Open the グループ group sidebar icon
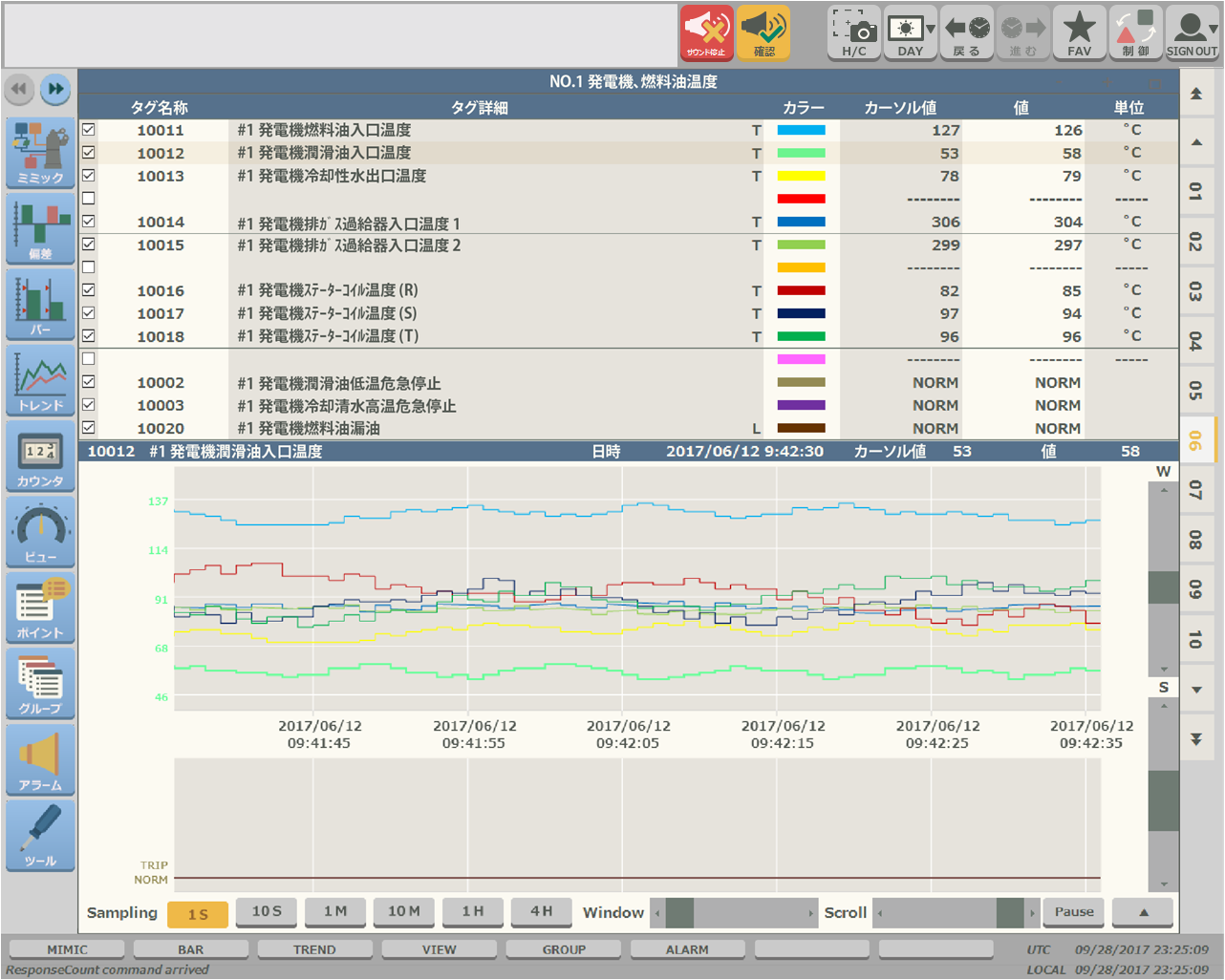This screenshot has width=1225, height=980. tap(40, 683)
